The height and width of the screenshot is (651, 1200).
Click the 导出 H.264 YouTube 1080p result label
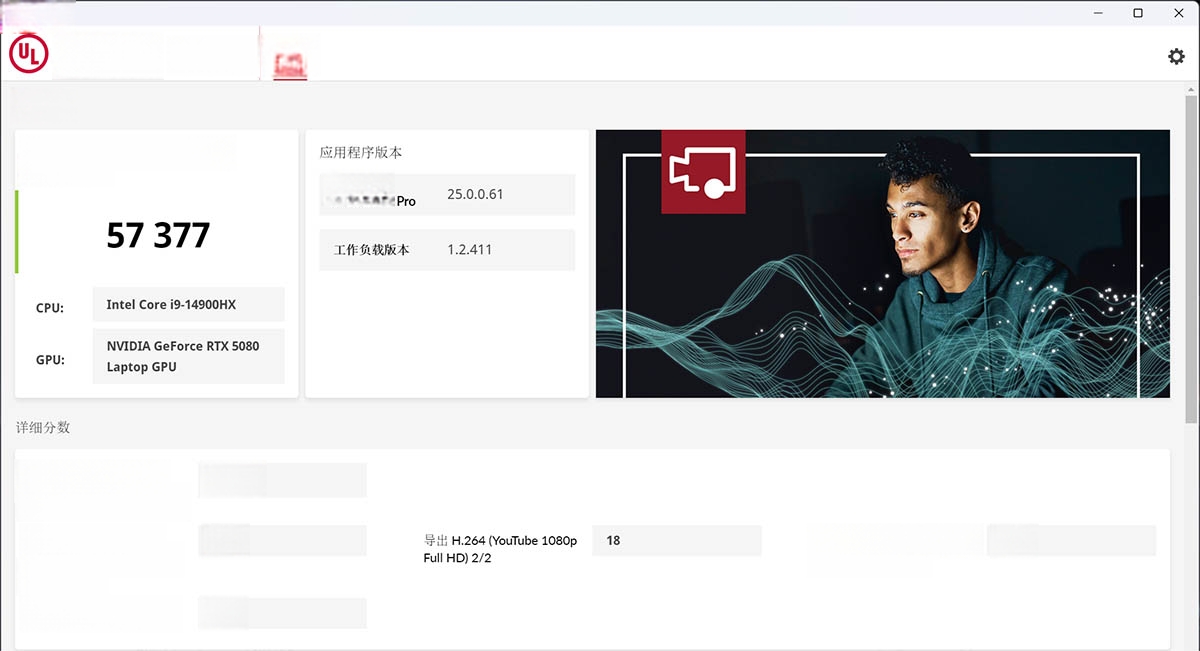(x=500, y=549)
